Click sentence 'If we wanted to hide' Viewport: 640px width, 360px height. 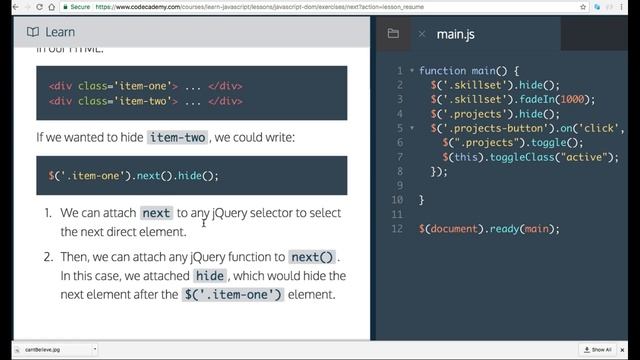click(x=90, y=138)
